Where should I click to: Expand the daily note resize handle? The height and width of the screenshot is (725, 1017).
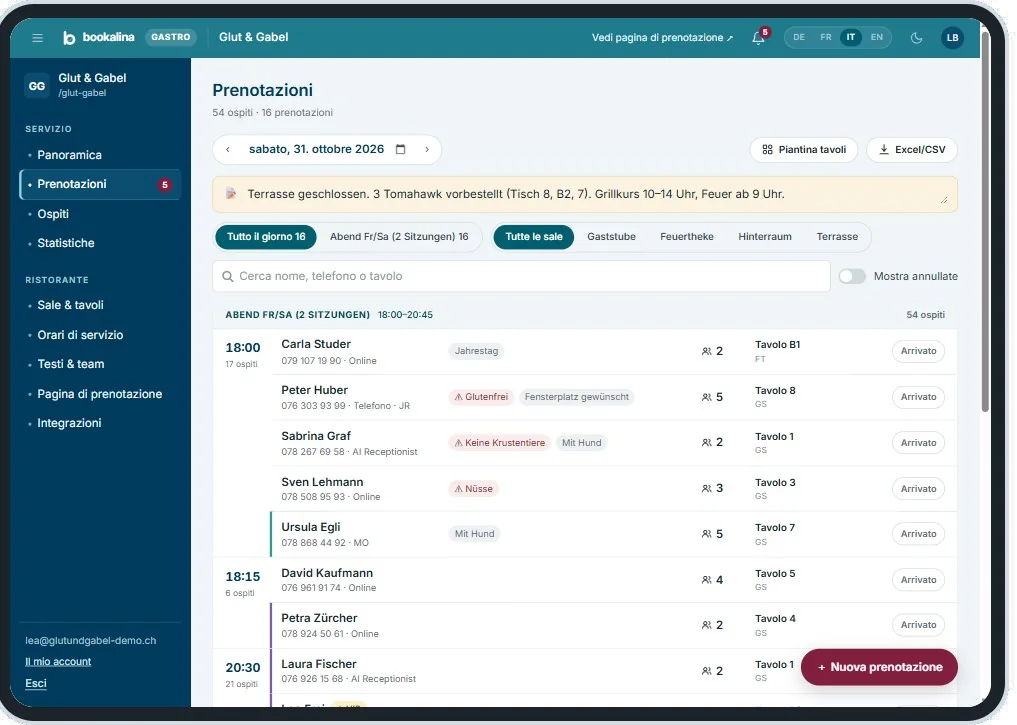click(x=944, y=200)
